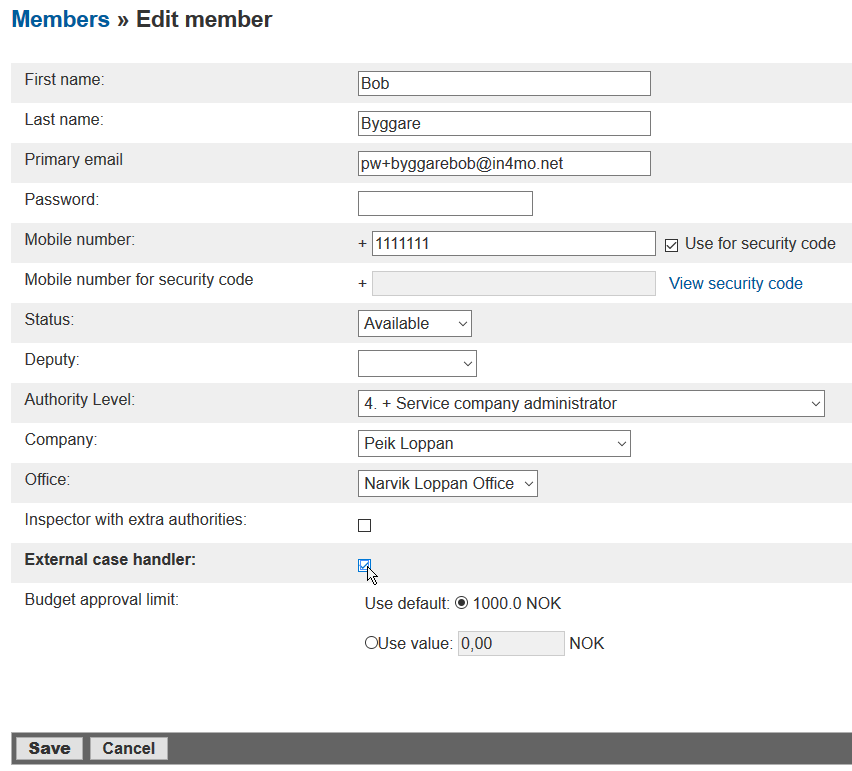852x771 pixels.
Task: Open the Authority Level dropdown
Action: (590, 403)
